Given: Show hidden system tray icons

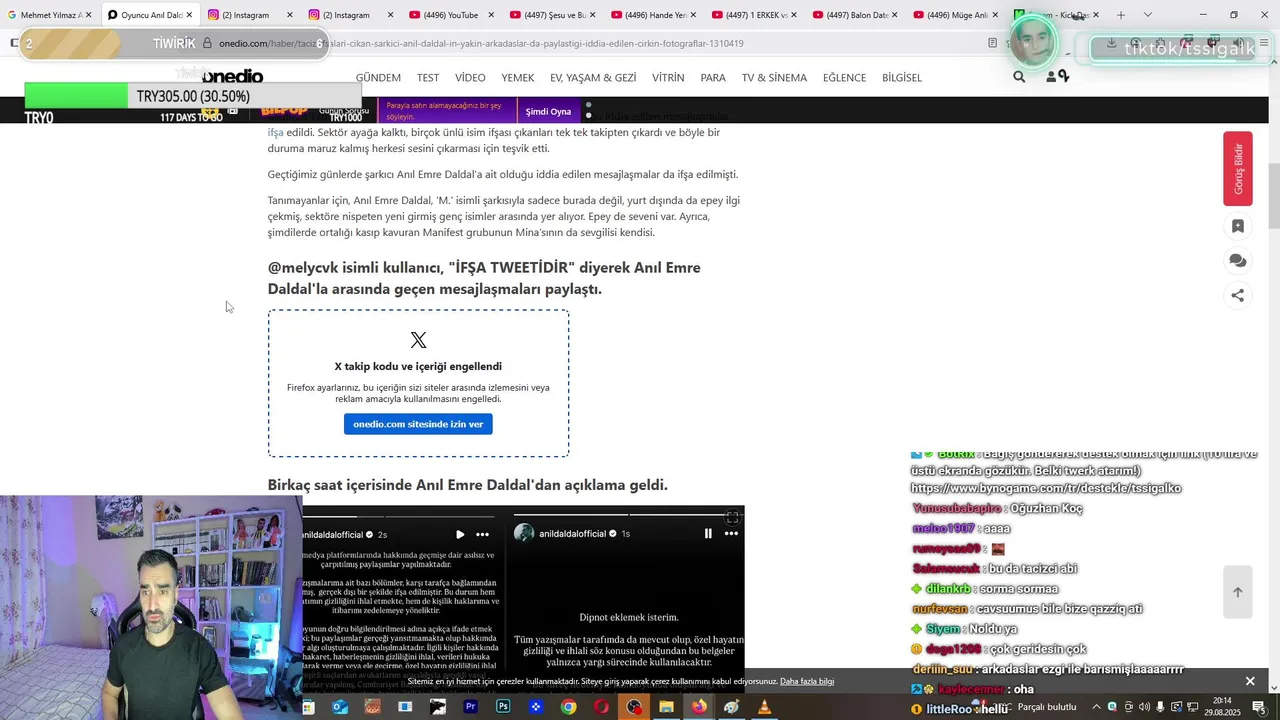Looking at the screenshot, I should (x=1096, y=707).
